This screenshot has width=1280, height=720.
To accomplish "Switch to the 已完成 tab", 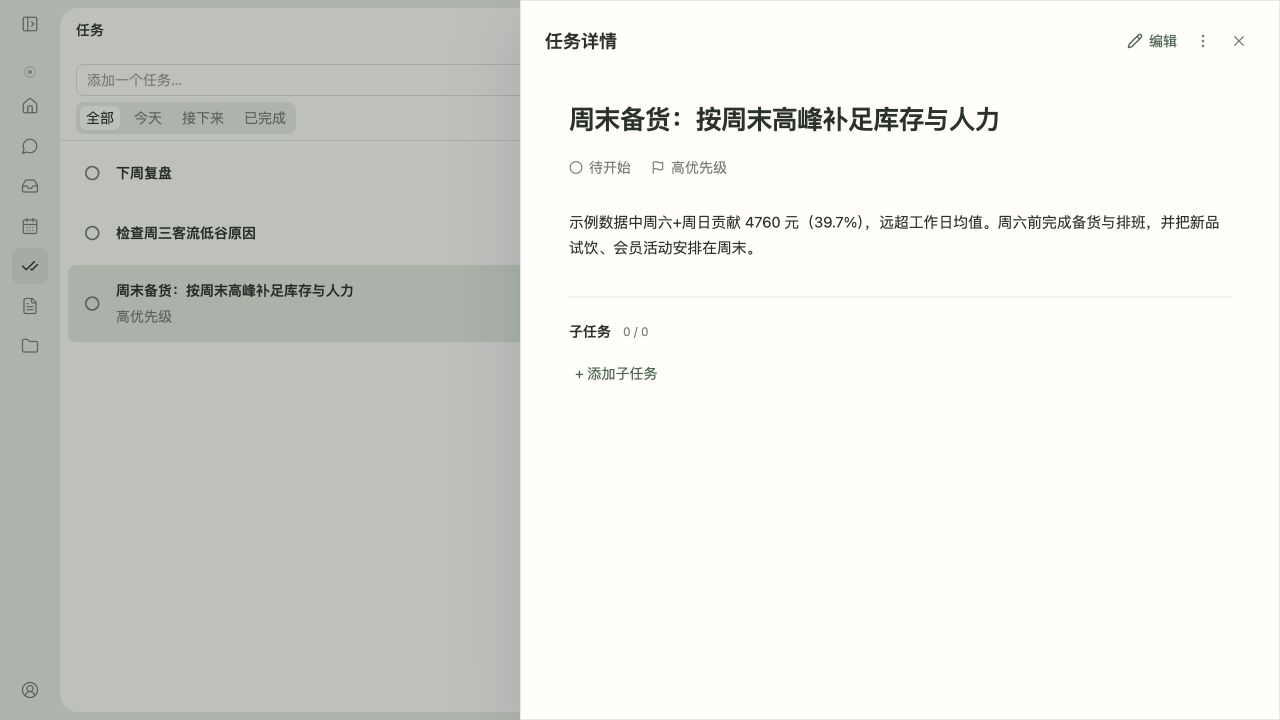I will pyautogui.click(x=265, y=118).
